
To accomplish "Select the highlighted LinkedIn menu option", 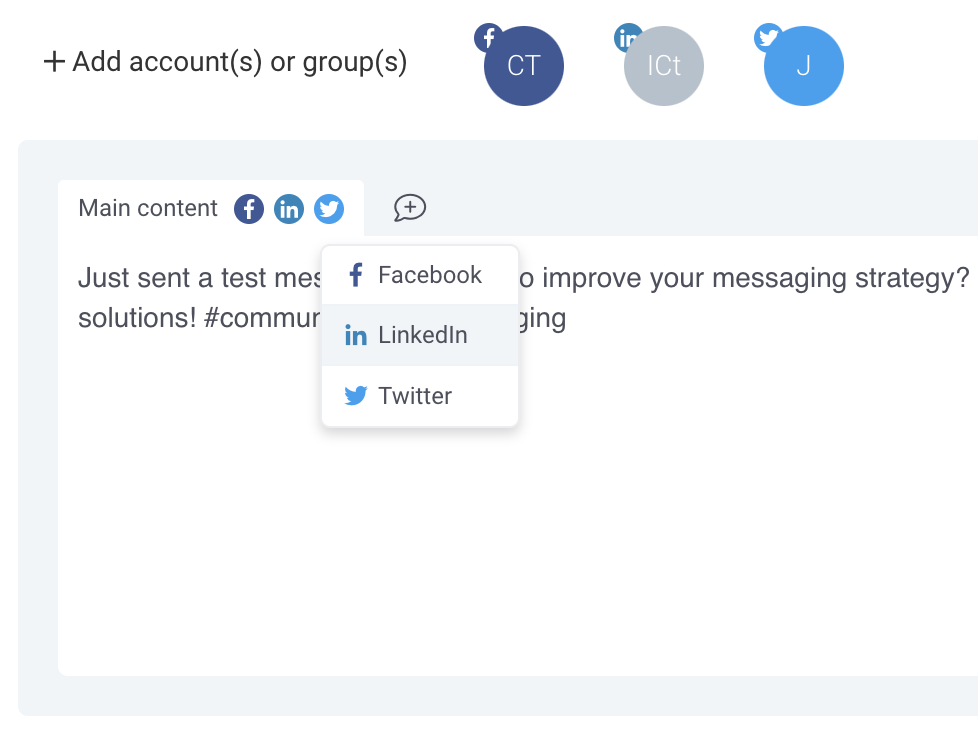I will tap(420, 336).
